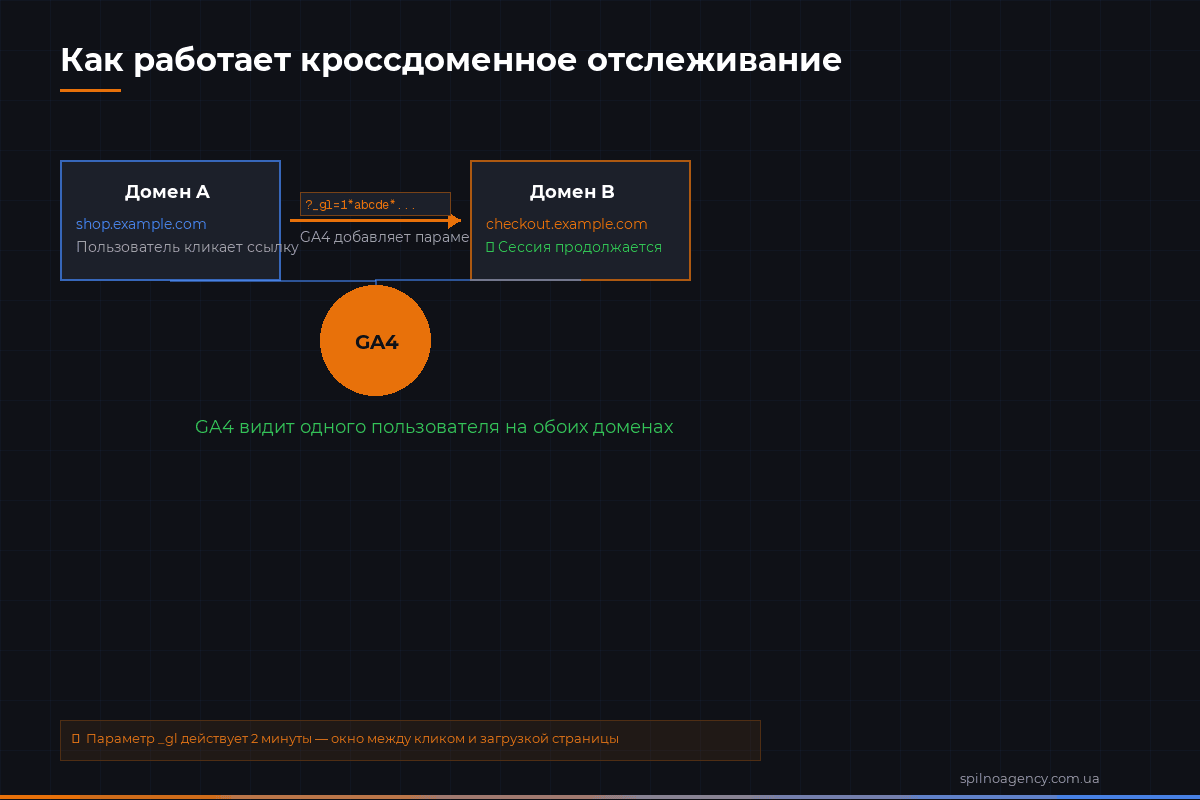Click the _gl 2-minute parameter note

point(410,740)
